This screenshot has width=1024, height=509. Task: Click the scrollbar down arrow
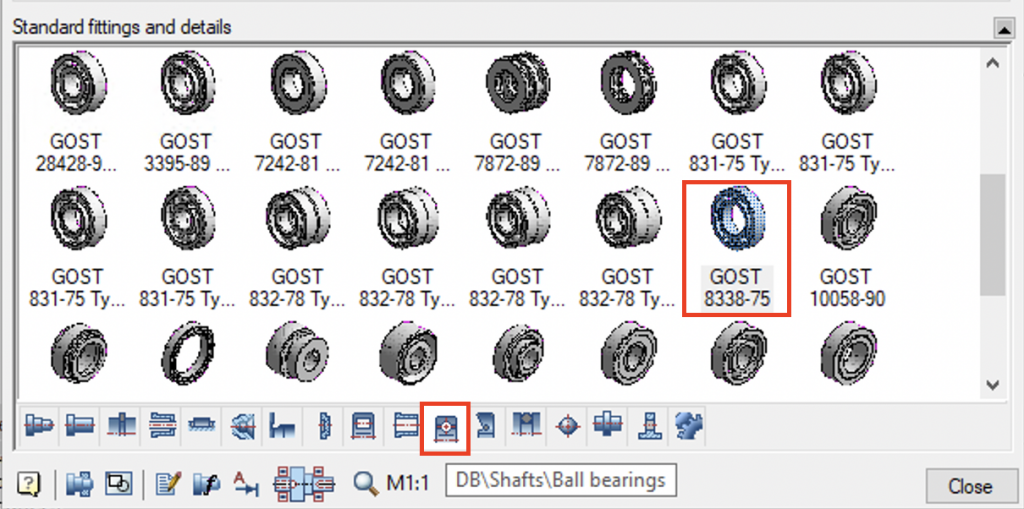tap(992, 384)
